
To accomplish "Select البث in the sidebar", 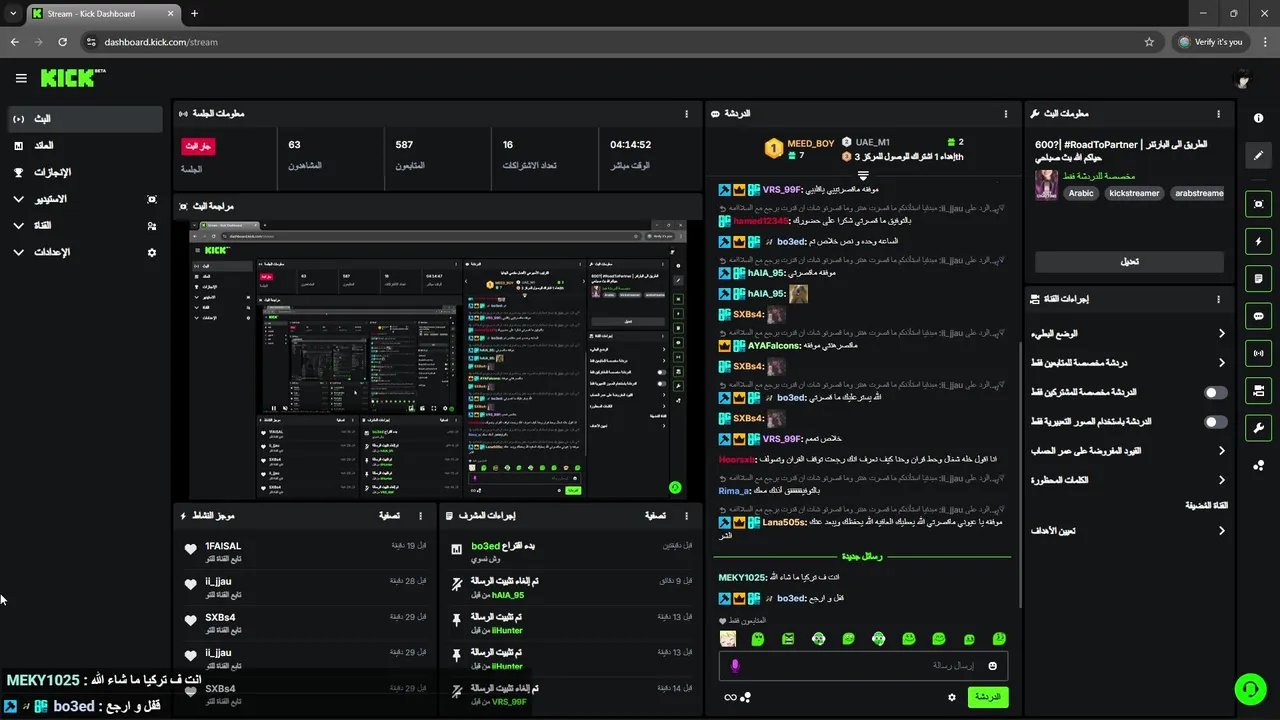I will click(x=85, y=119).
